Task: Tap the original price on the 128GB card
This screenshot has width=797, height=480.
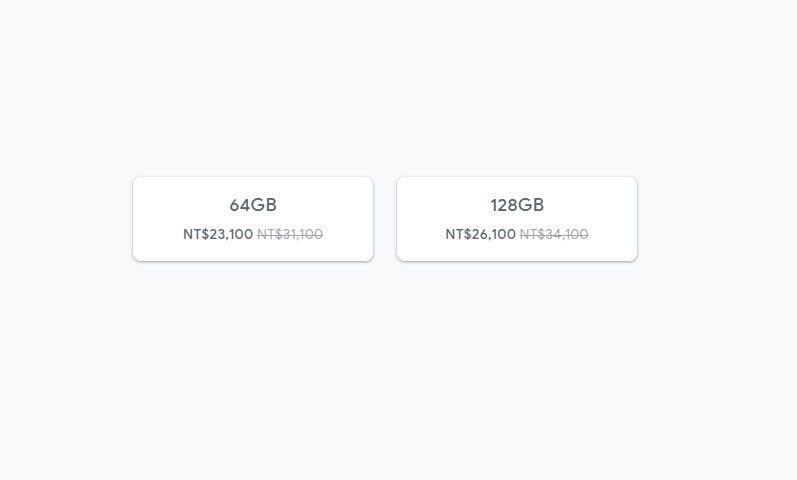Action: click(554, 234)
